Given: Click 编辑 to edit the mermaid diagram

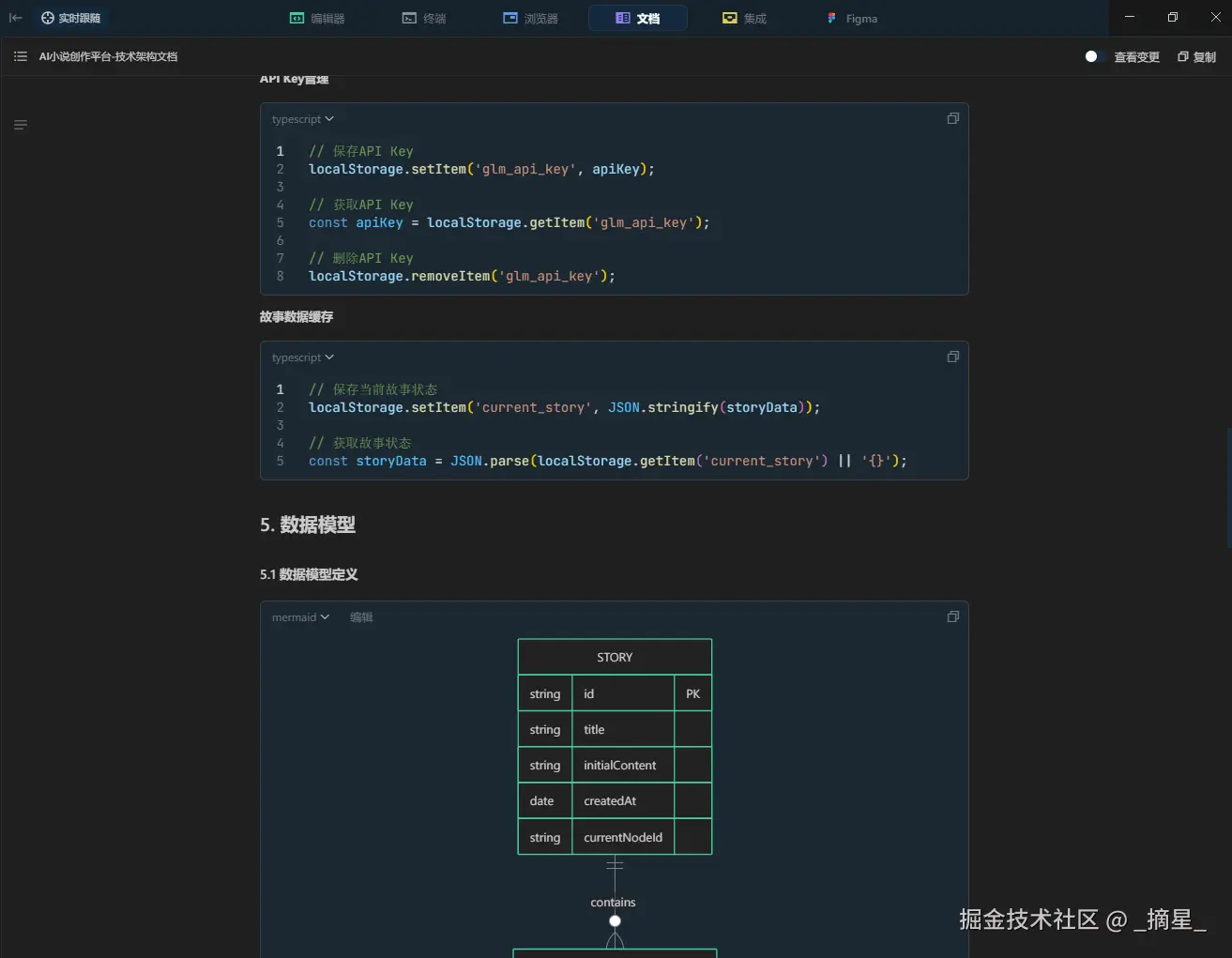Looking at the screenshot, I should tap(361, 617).
